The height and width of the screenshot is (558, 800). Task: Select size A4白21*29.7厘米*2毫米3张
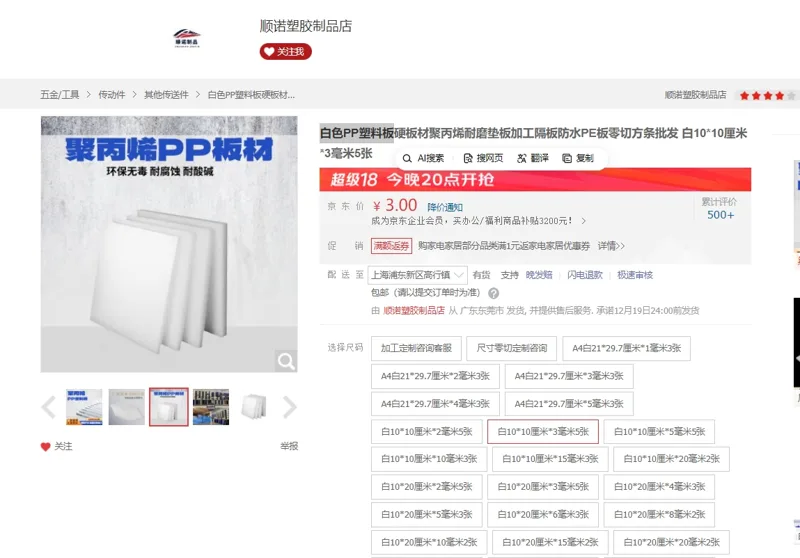[x=435, y=376]
